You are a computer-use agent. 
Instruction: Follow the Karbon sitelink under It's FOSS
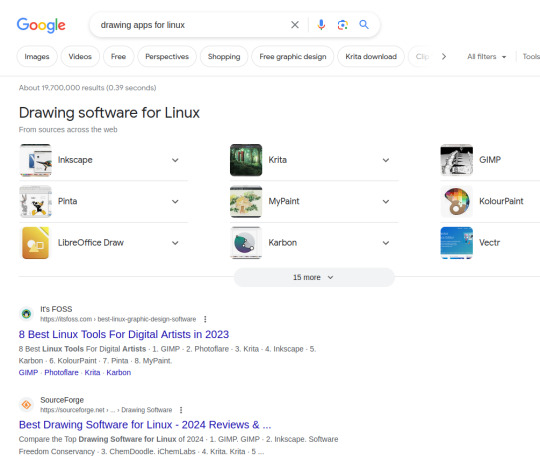click(119, 373)
